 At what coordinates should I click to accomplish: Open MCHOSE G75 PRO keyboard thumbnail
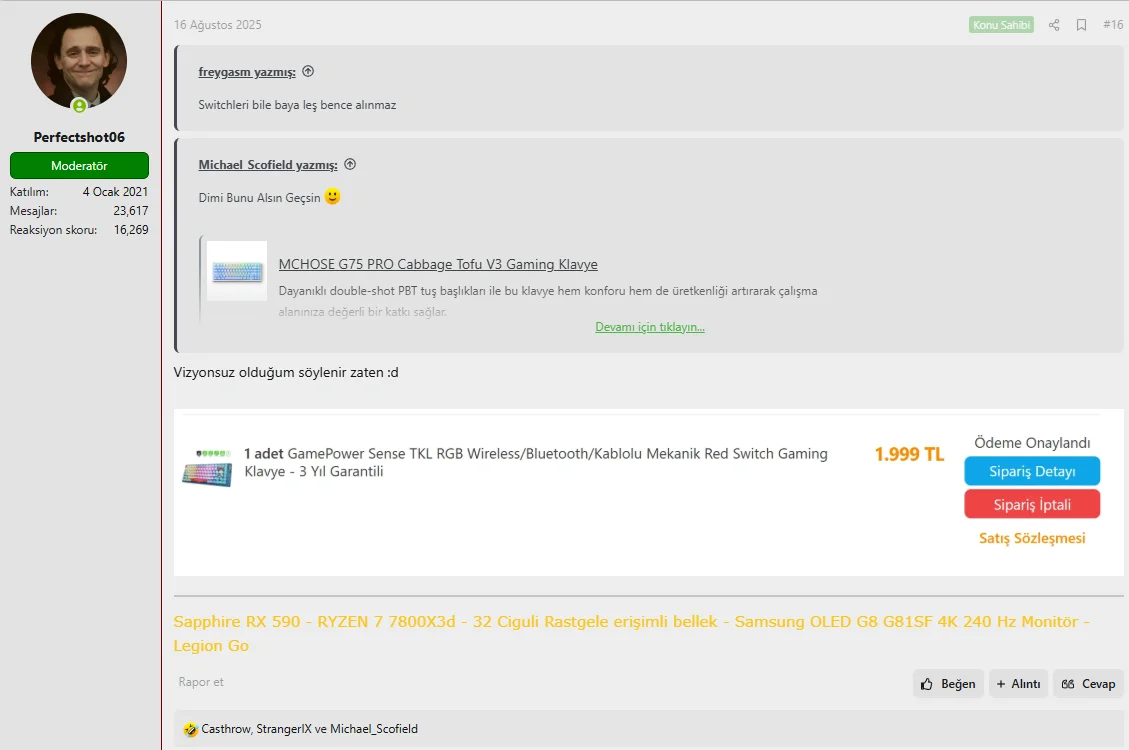[x=237, y=271]
